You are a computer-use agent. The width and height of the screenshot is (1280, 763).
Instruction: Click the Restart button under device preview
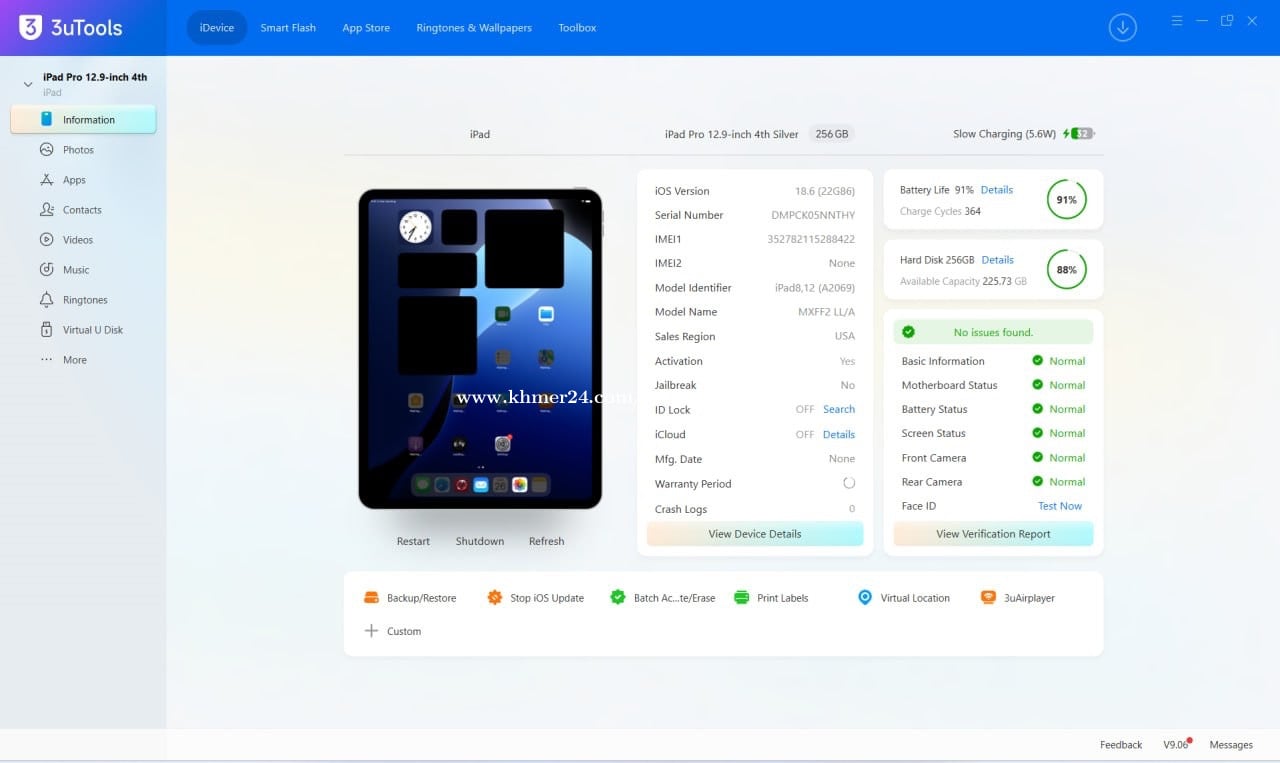click(413, 541)
